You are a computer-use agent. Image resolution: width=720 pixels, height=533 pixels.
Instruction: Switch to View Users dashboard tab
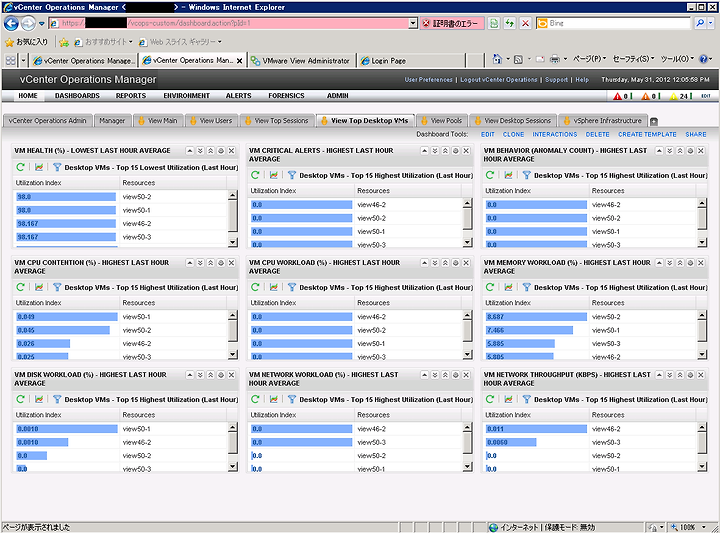pos(211,120)
